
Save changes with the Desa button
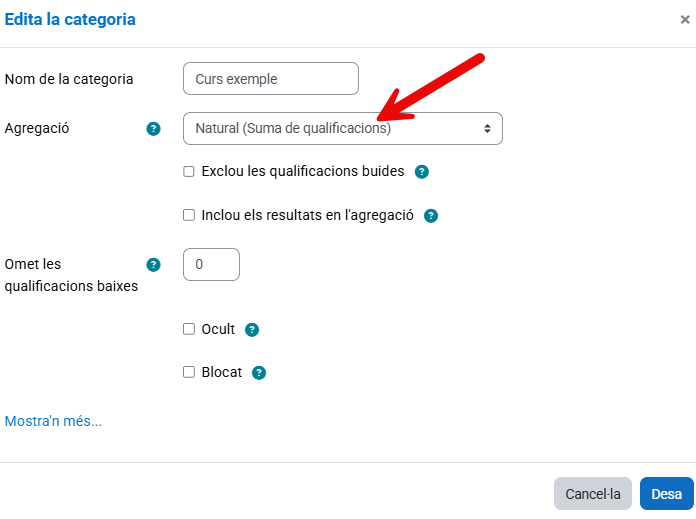(x=666, y=494)
